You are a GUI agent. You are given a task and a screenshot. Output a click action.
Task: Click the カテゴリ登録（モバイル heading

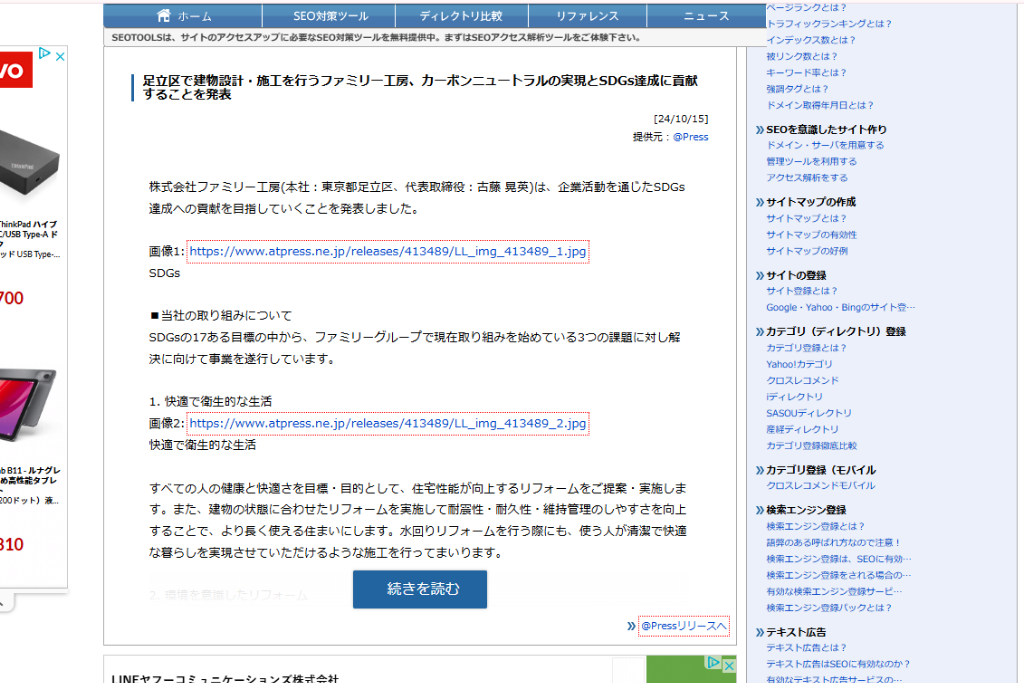point(821,469)
